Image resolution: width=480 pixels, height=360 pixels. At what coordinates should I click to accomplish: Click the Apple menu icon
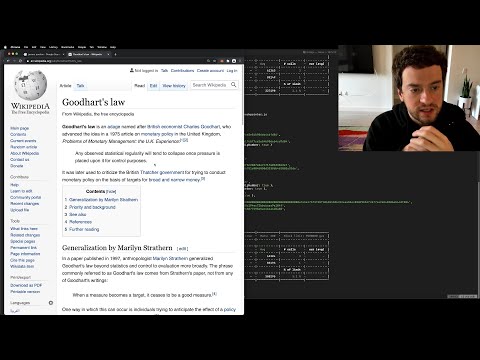5,47
